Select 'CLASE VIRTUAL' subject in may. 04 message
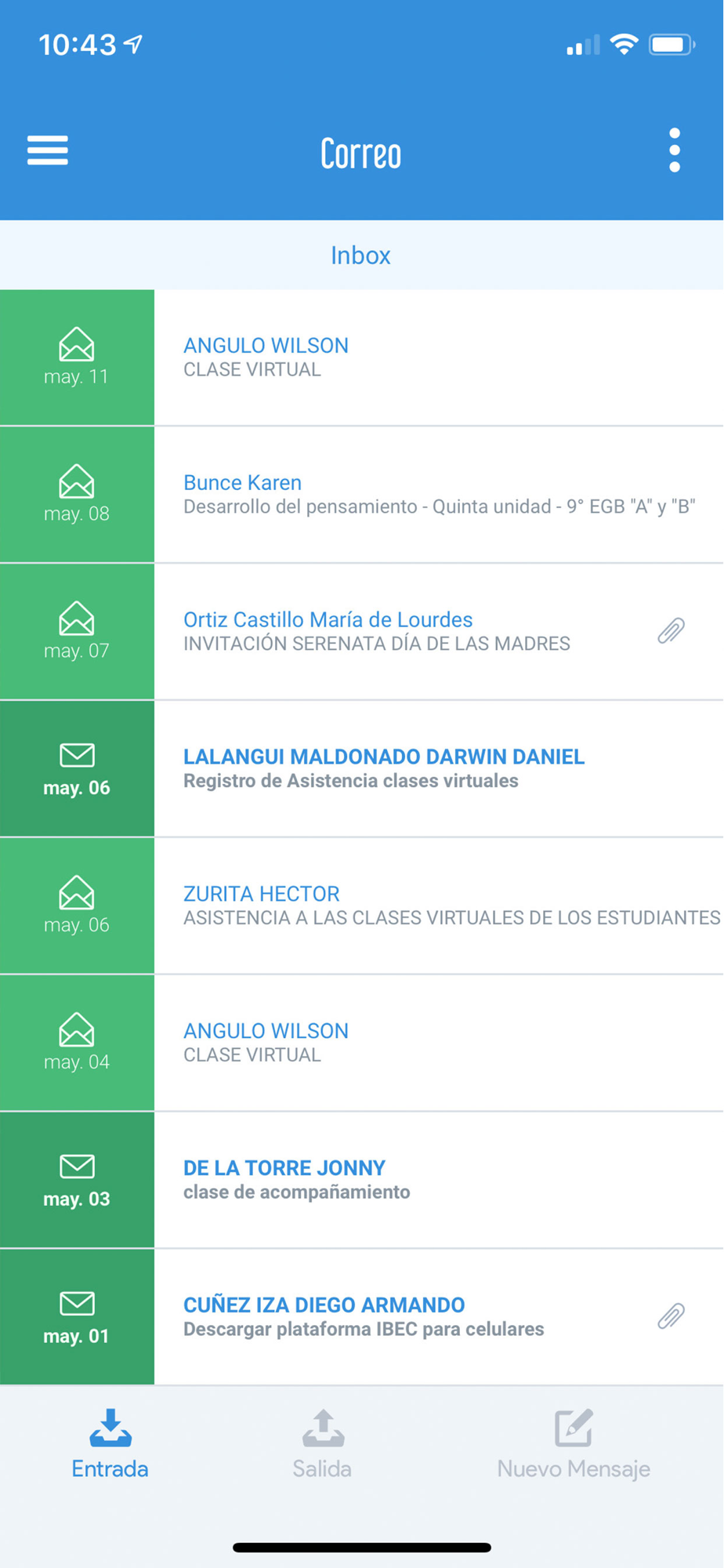 pos(252,1055)
